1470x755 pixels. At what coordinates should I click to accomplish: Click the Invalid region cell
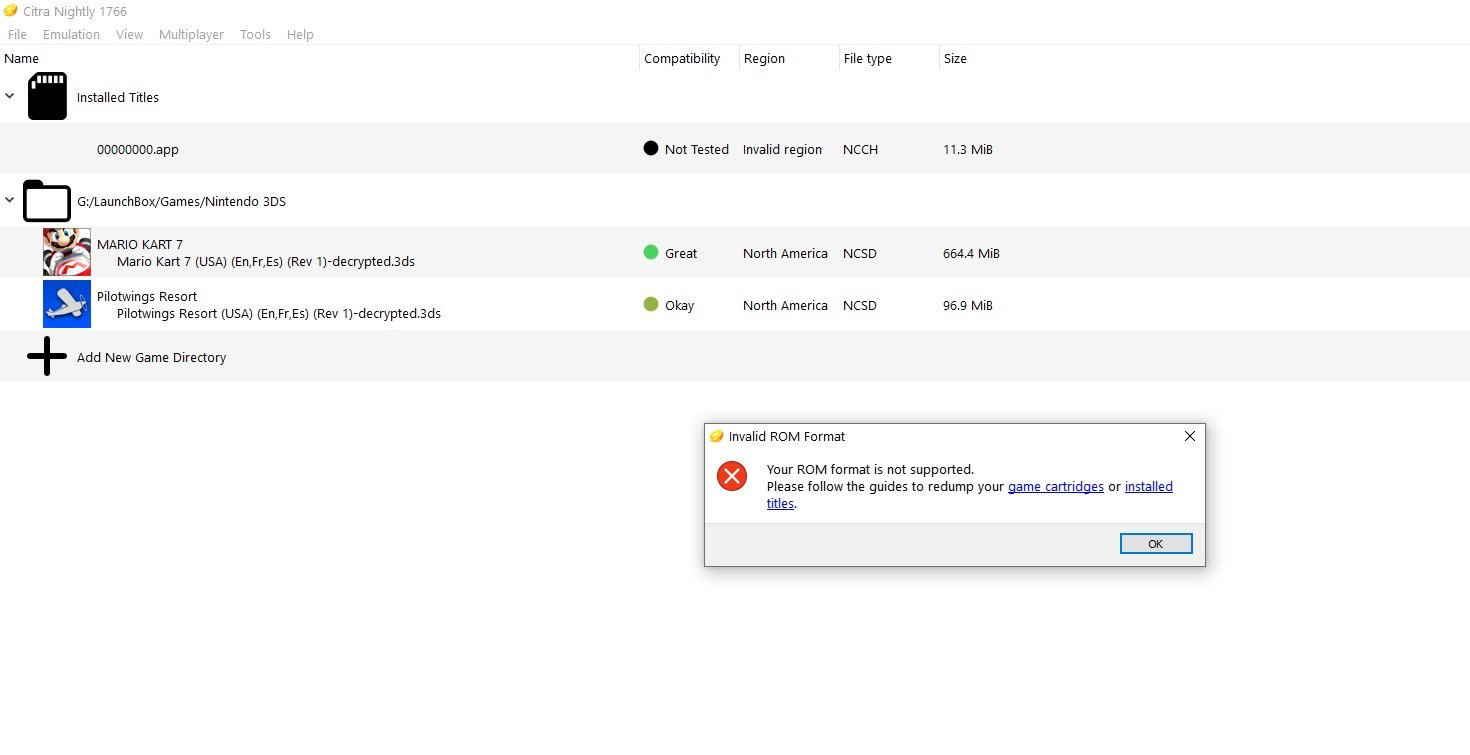(x=782, y=149)
